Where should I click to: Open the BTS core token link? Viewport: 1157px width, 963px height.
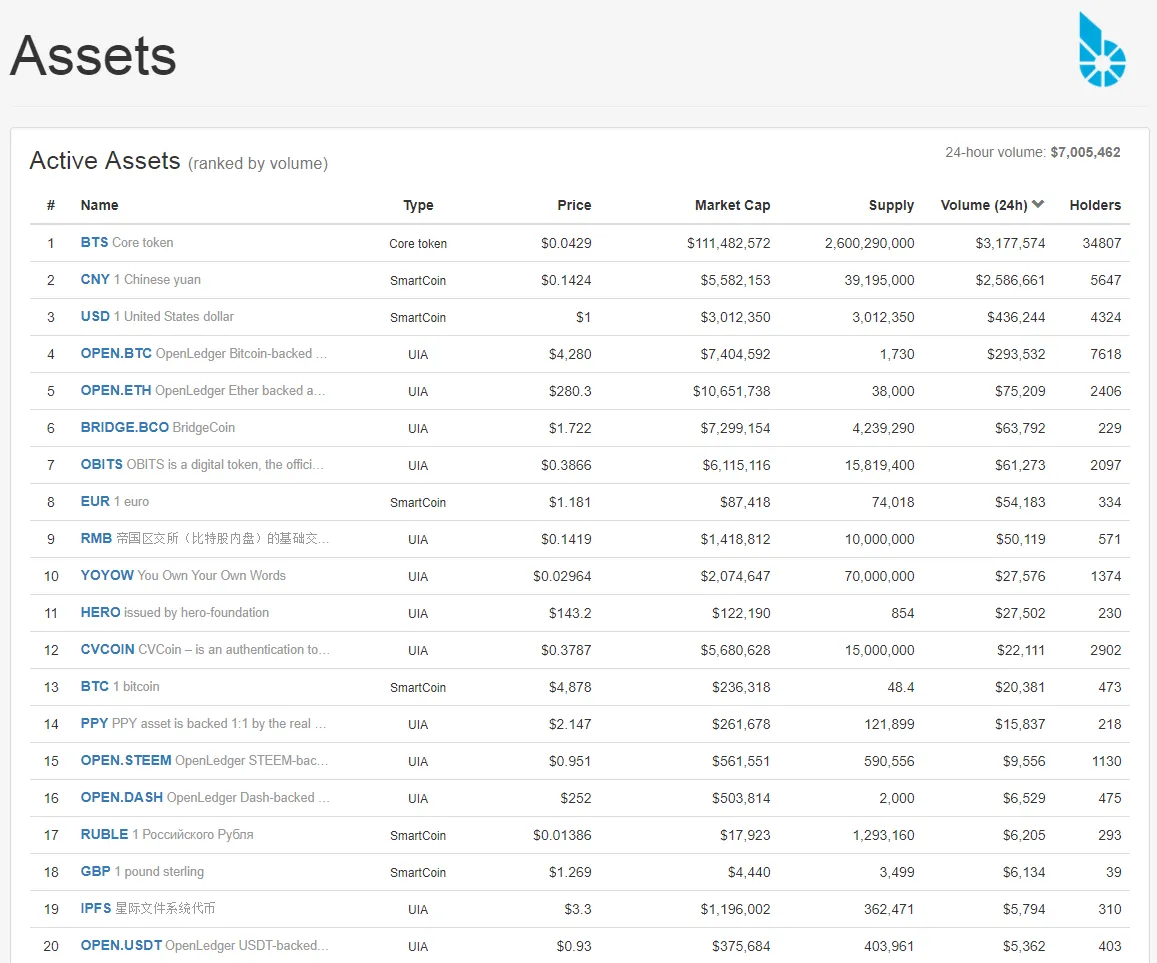[94, 242]
